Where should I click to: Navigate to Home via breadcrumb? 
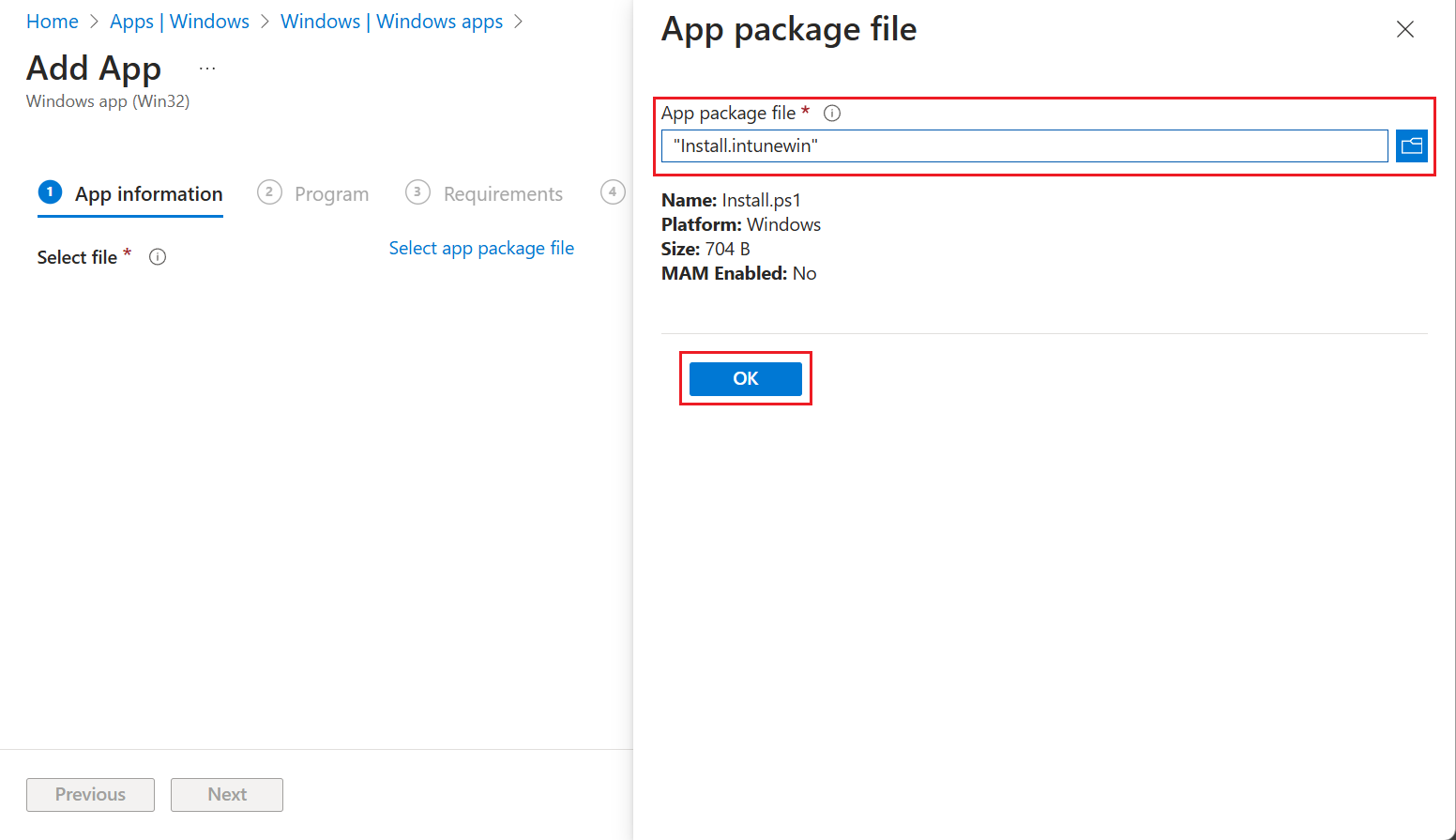pos(52,21)
